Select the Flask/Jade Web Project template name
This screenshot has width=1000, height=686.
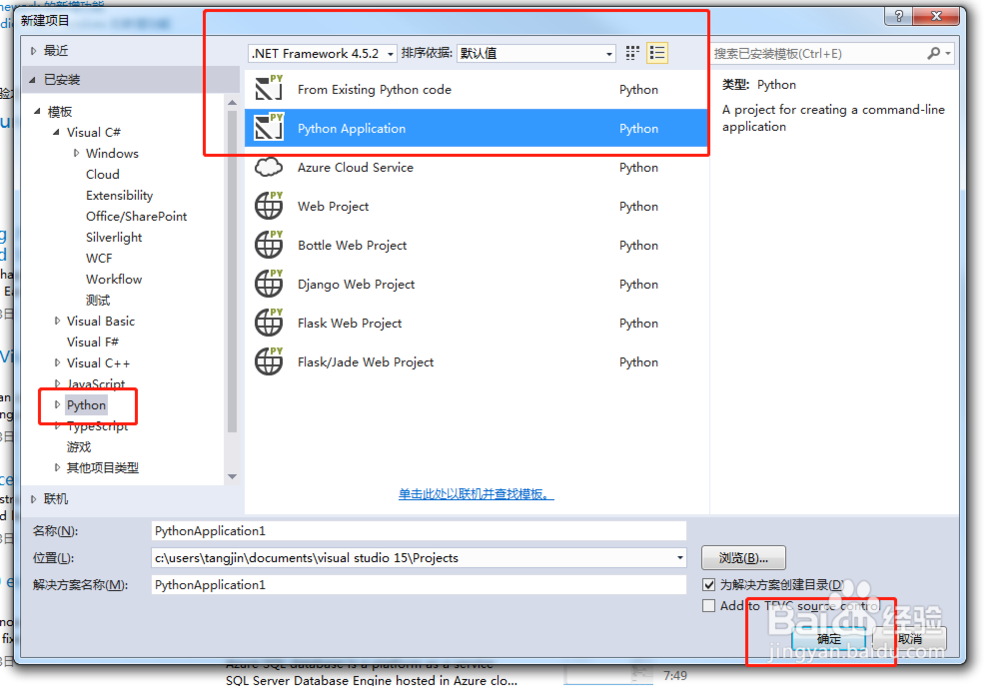[365, 362]
